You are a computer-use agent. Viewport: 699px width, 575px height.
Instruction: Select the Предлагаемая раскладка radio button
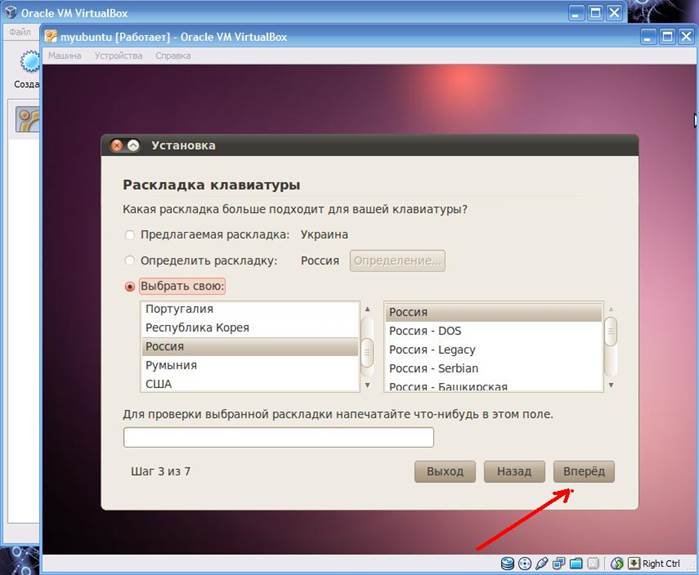point(129,235)
